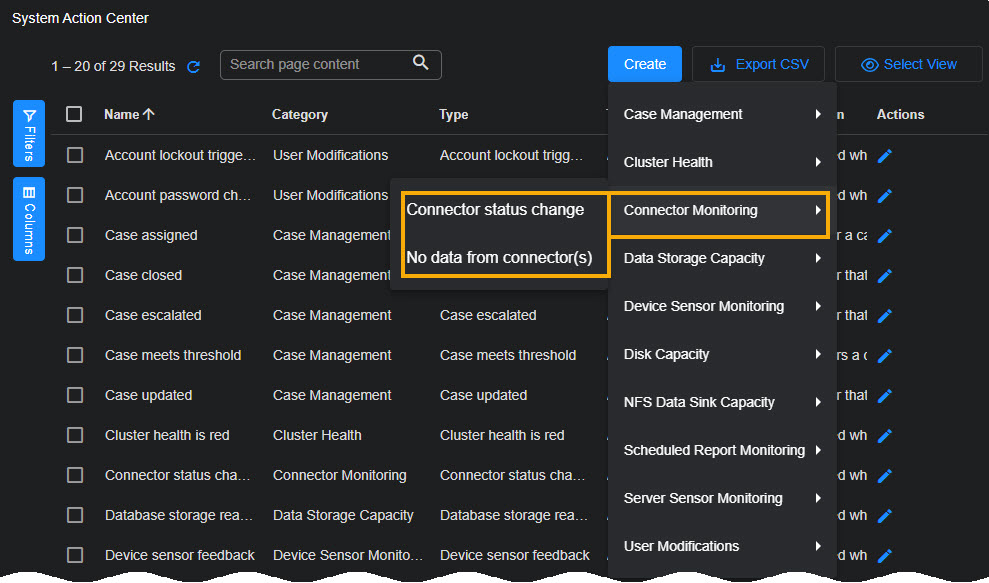
Task: Click the search magnifier icon
Action: pyautogui.click(x=421, y=64)
